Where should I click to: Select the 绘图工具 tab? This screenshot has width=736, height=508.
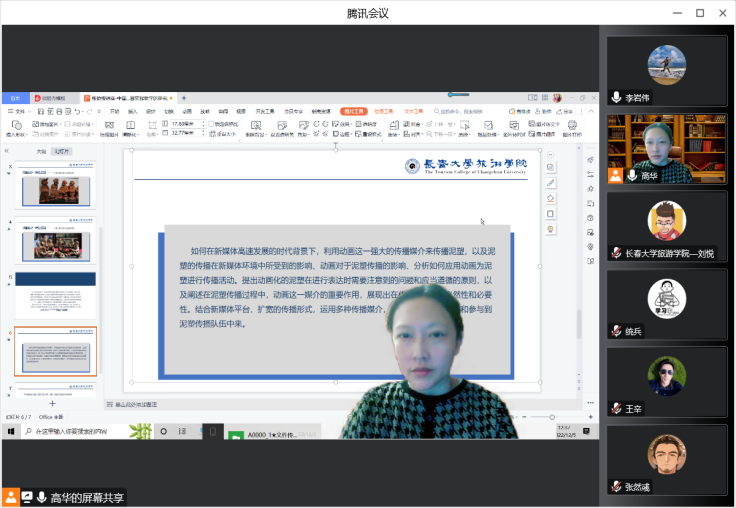(x=383, y=111)
